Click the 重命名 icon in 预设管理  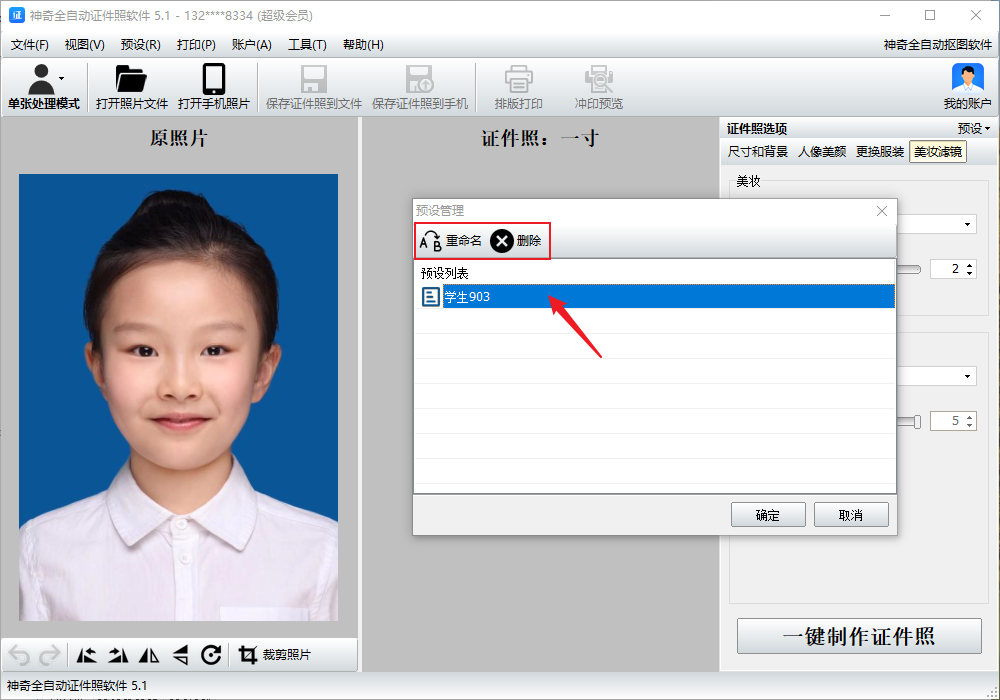point(430,241)
